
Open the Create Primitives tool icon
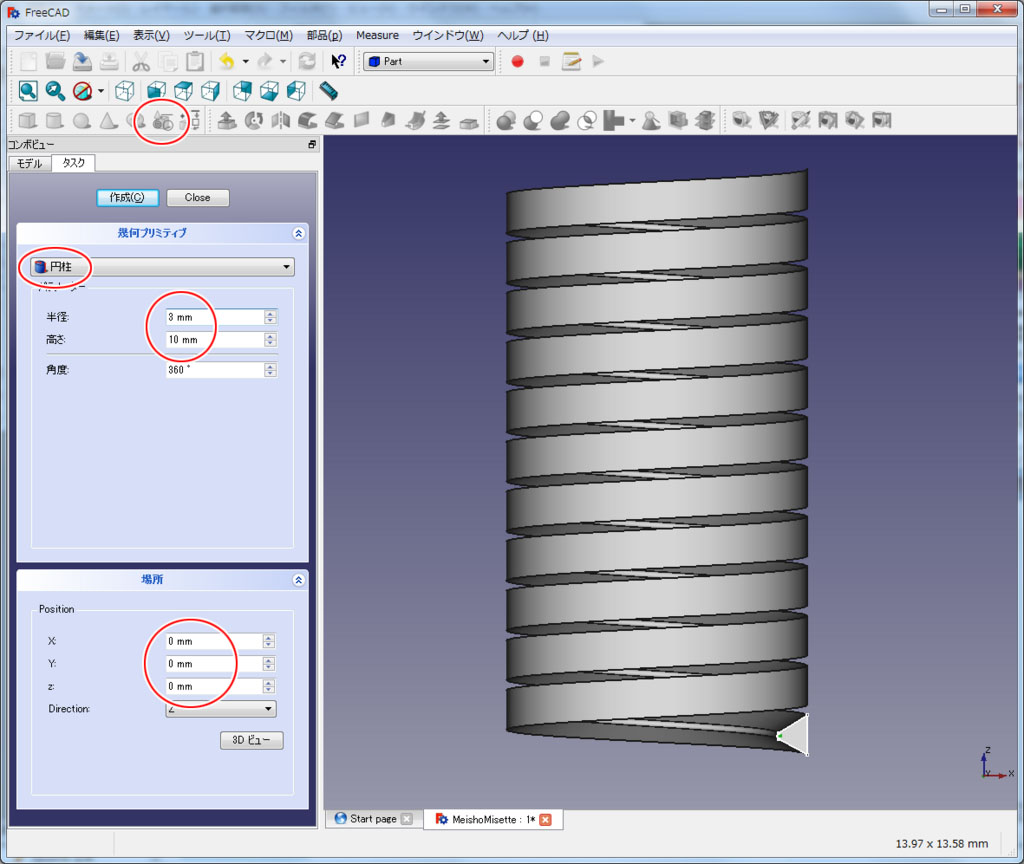pos(163,121)
